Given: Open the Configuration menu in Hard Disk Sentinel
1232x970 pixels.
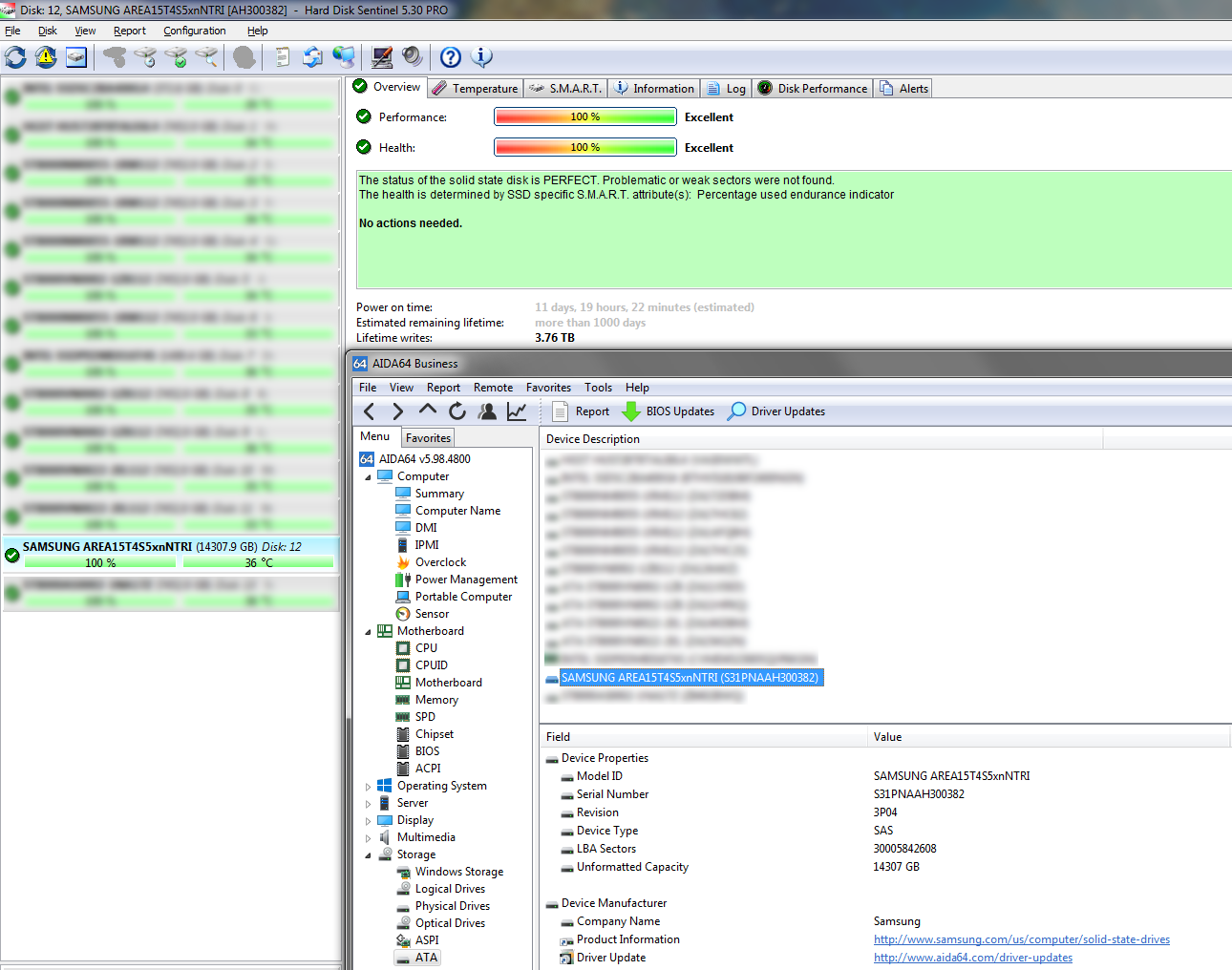Looking at the screenshot, I should coord(195,31).
